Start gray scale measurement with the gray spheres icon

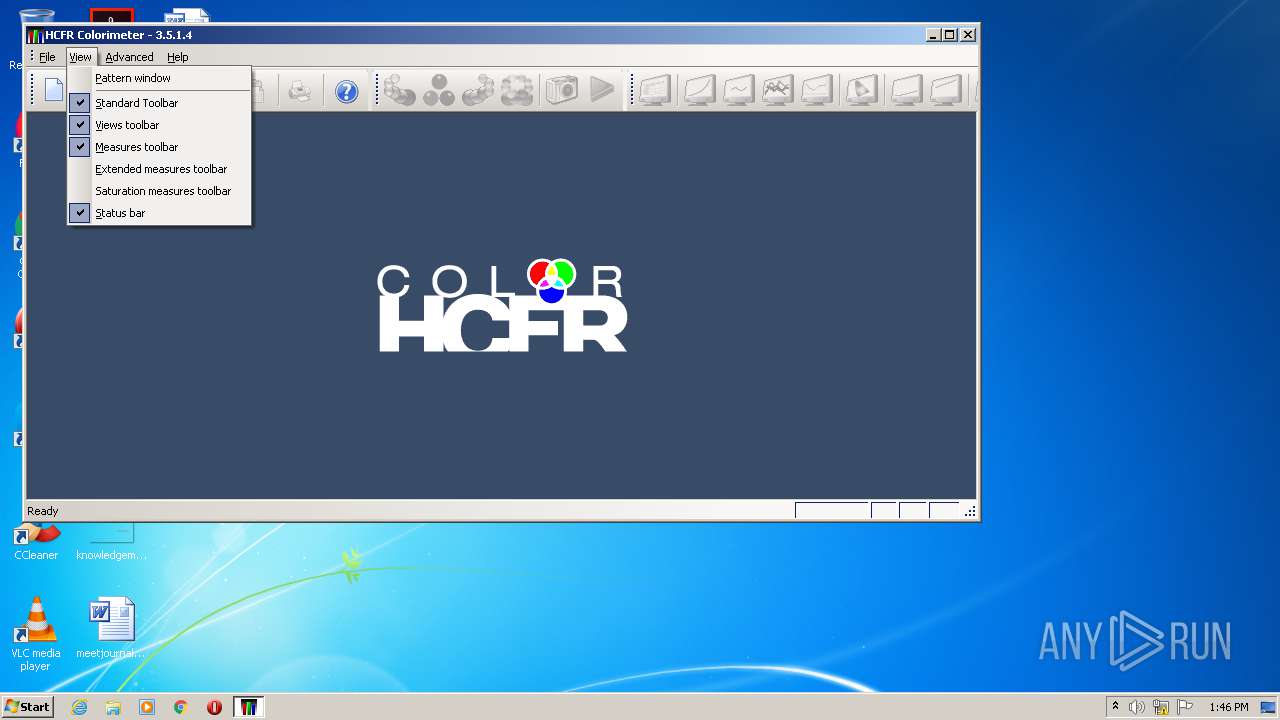[x=400, y=90]
